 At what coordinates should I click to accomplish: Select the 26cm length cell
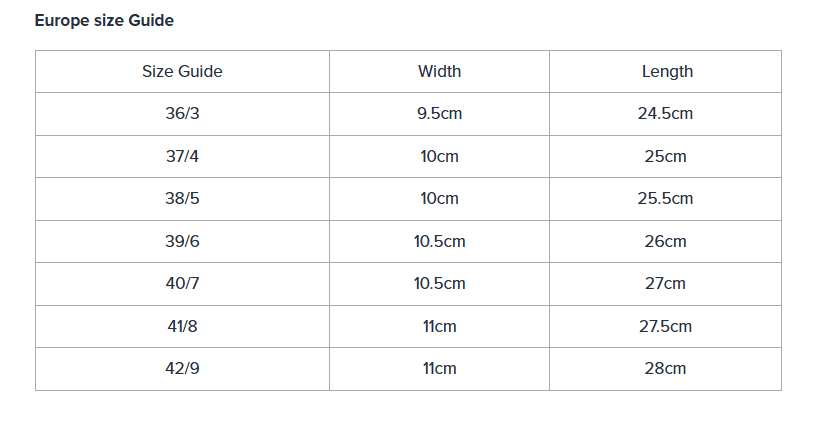click(x=666, y=242)
